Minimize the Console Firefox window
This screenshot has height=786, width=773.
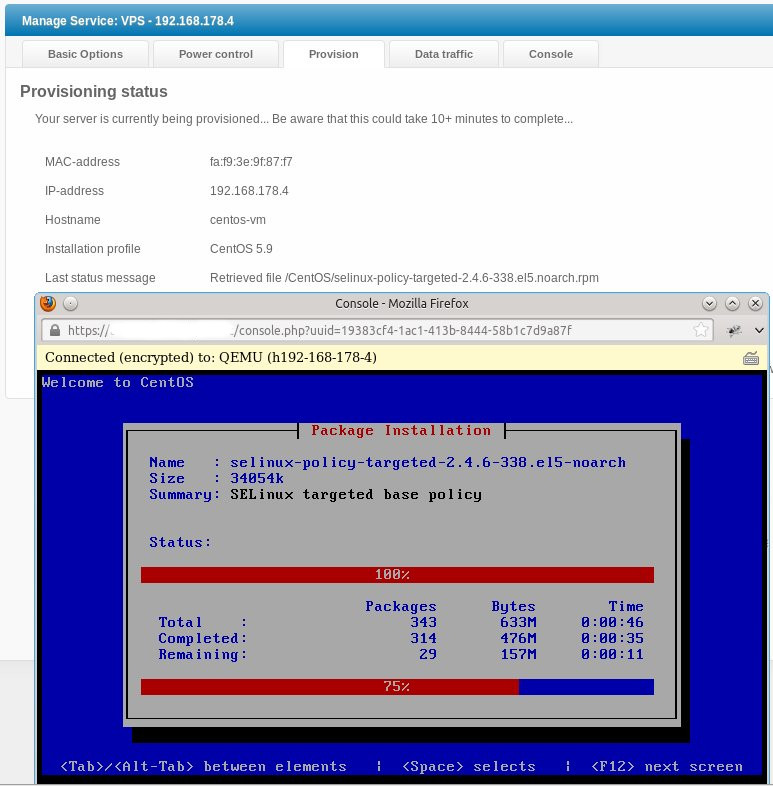709,303
